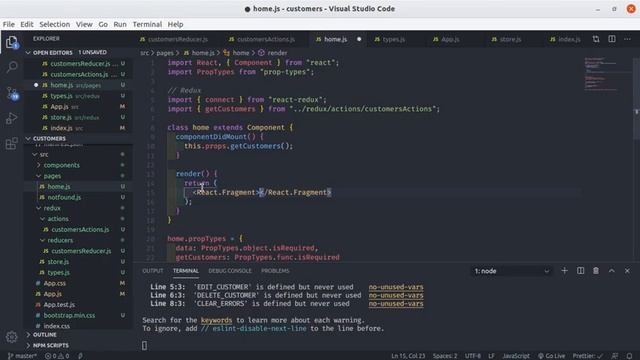
Task: Click the Open Changes icon in editor toolbar
Action: click(596, 39)
